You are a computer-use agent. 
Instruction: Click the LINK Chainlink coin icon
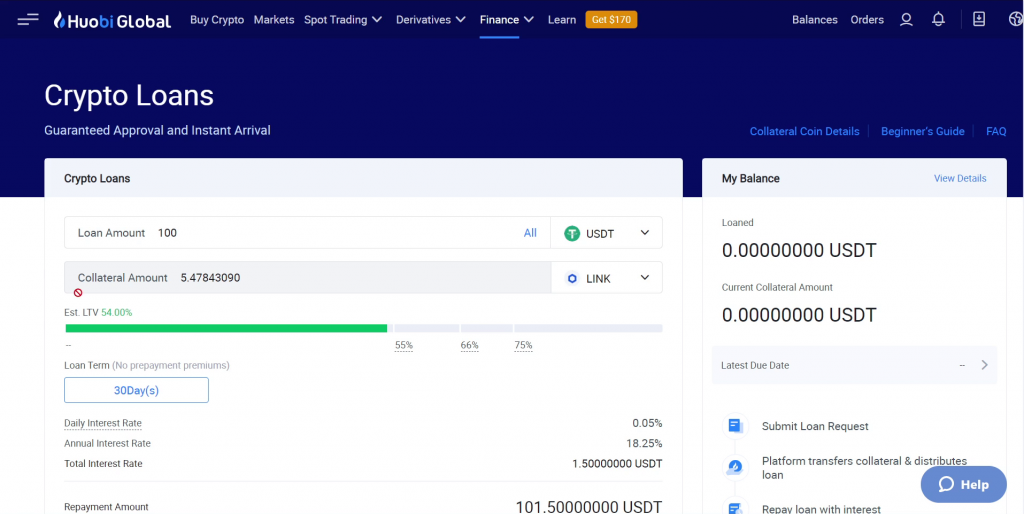572,278
